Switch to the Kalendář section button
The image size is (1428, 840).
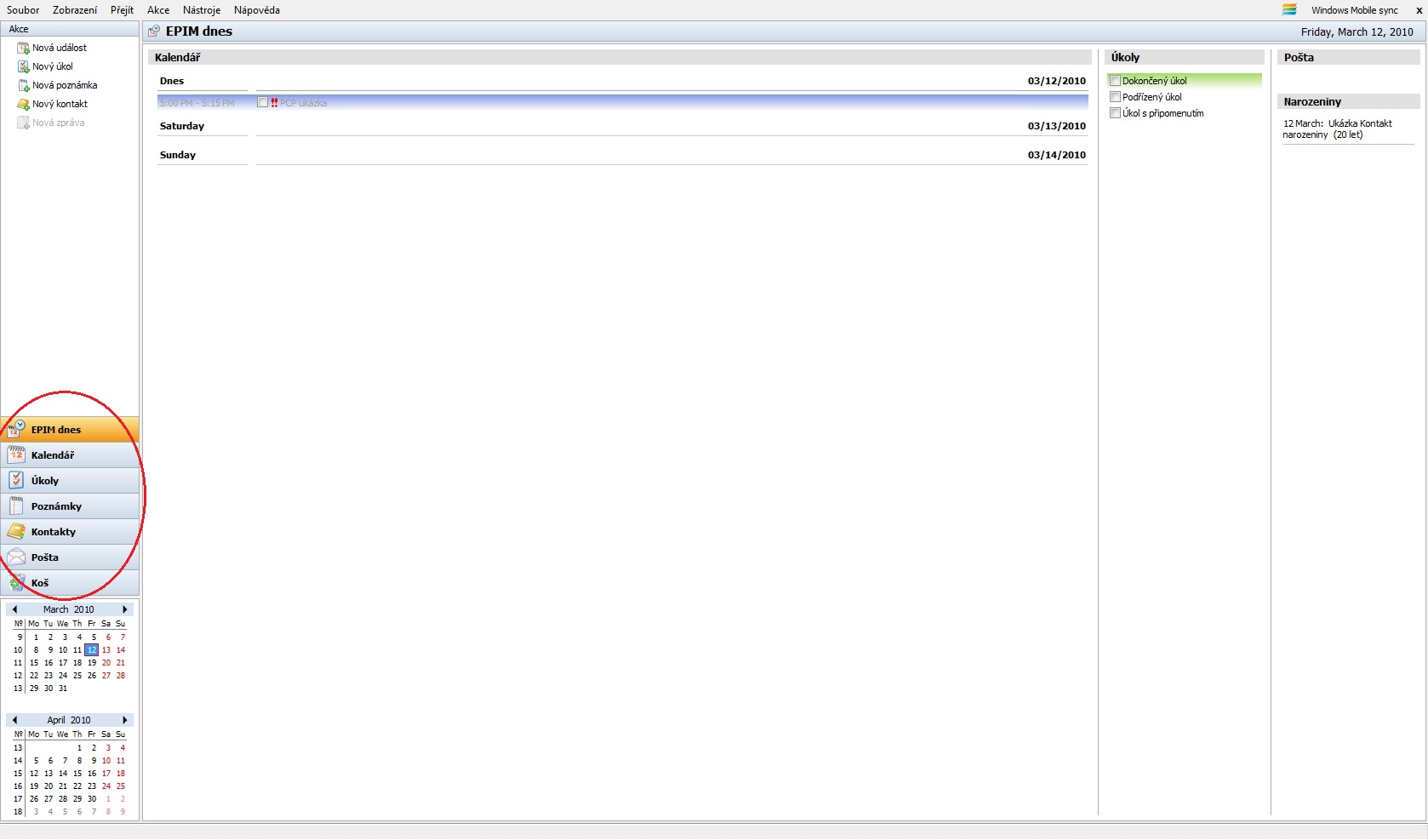pyautogui.click(x=70, y=455)
